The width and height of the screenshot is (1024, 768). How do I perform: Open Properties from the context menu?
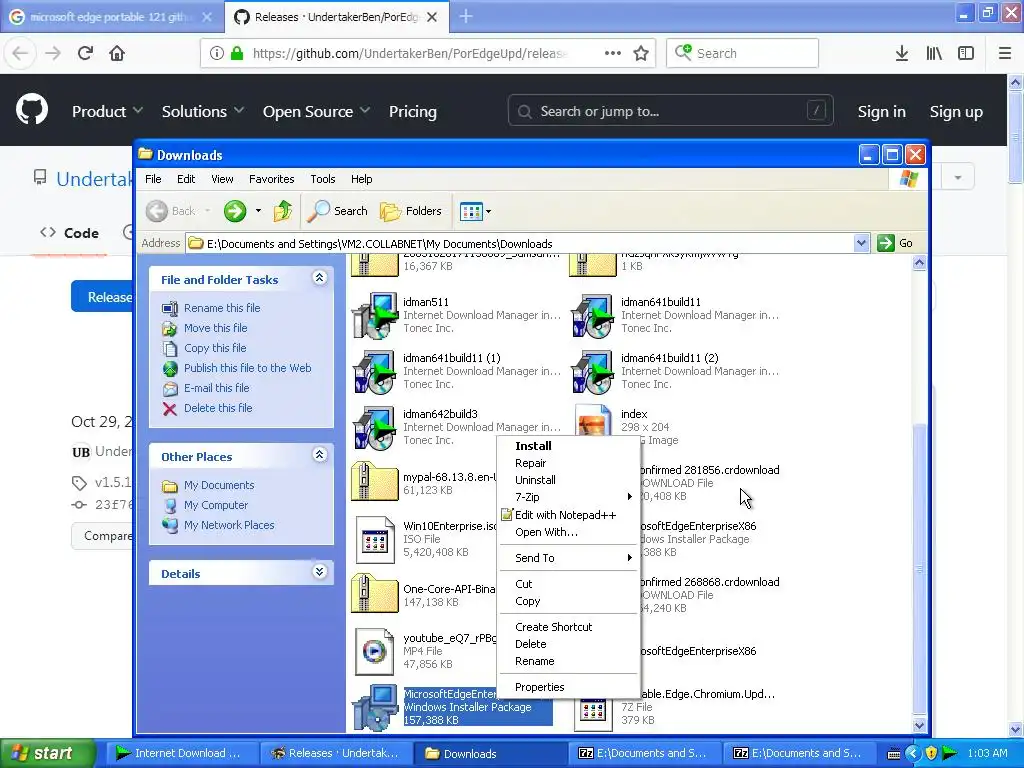(x=567, y=687)
